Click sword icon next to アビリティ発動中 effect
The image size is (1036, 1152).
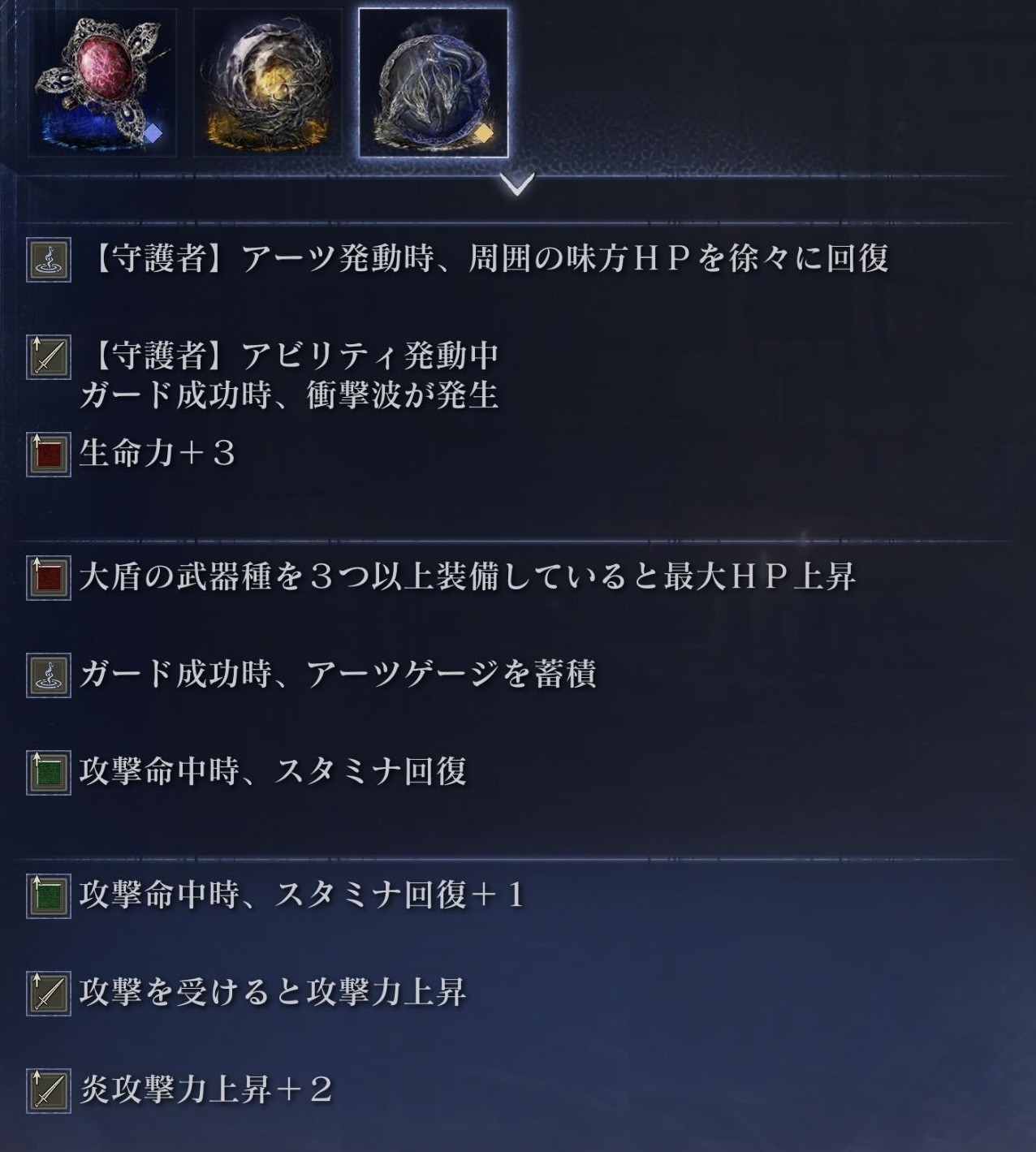click(x=49, y=357)
